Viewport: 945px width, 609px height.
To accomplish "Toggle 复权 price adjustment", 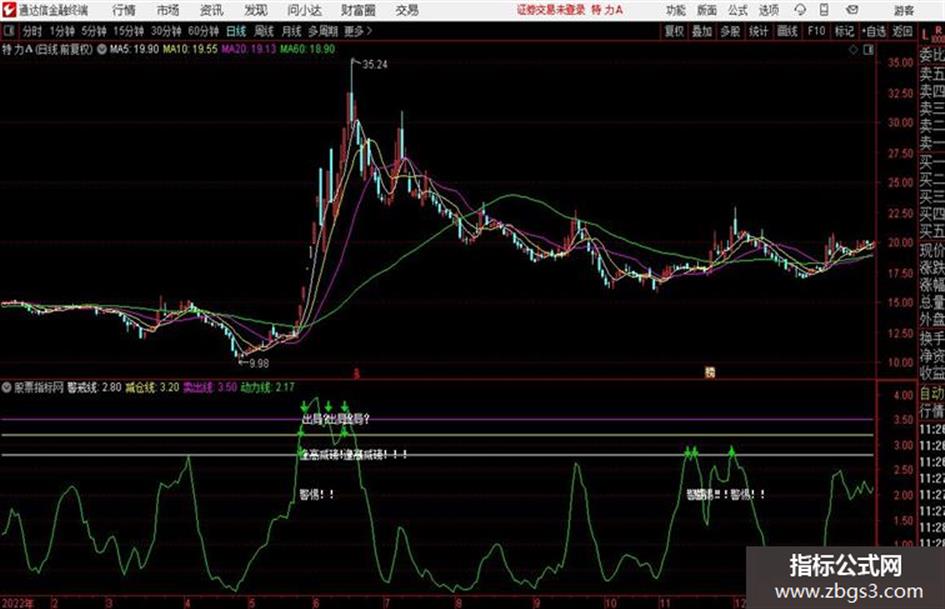I will [674, 31].
